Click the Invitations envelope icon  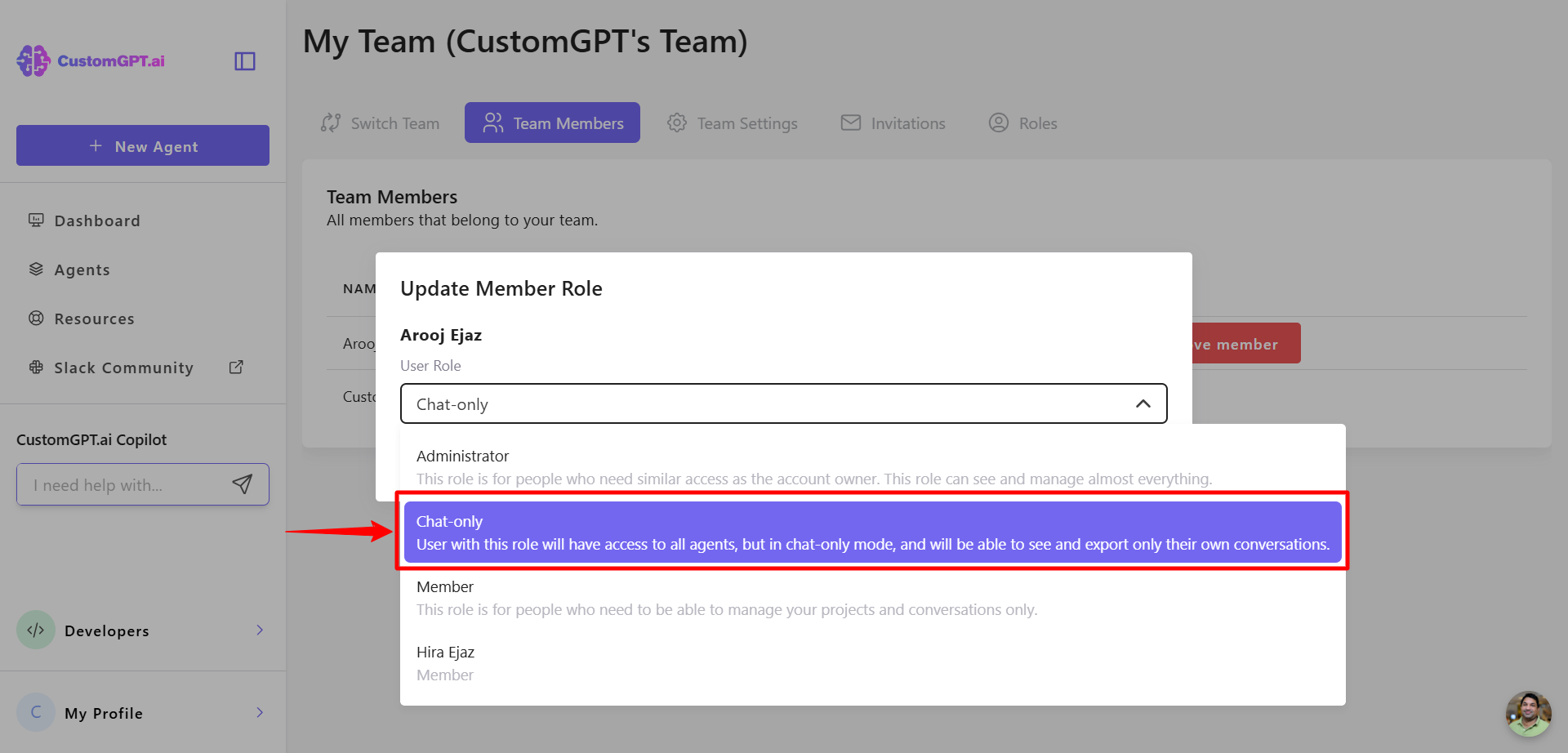[x=851, y=123]
